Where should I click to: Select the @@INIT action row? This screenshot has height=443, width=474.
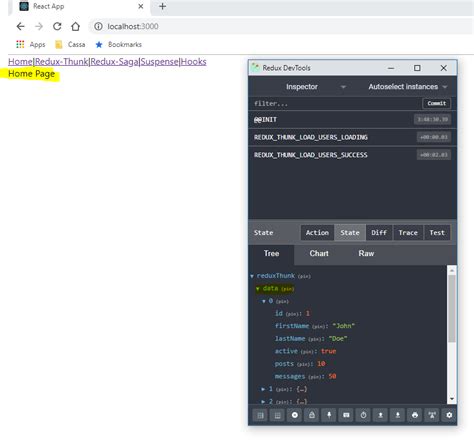click(352, 119)
